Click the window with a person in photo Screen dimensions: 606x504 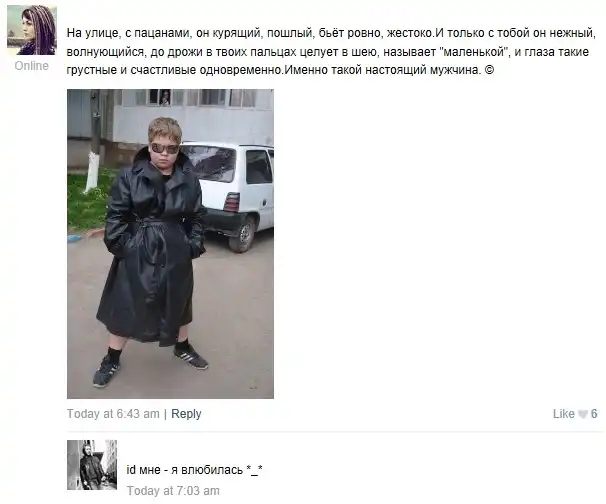coord(165,97)
